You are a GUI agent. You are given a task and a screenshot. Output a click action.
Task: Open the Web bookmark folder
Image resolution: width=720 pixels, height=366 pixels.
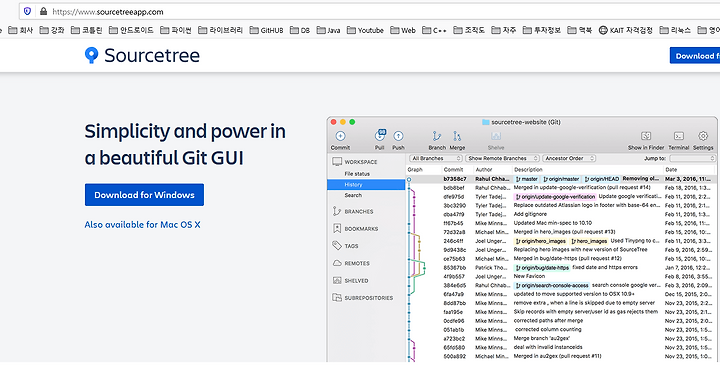(403, 30)
